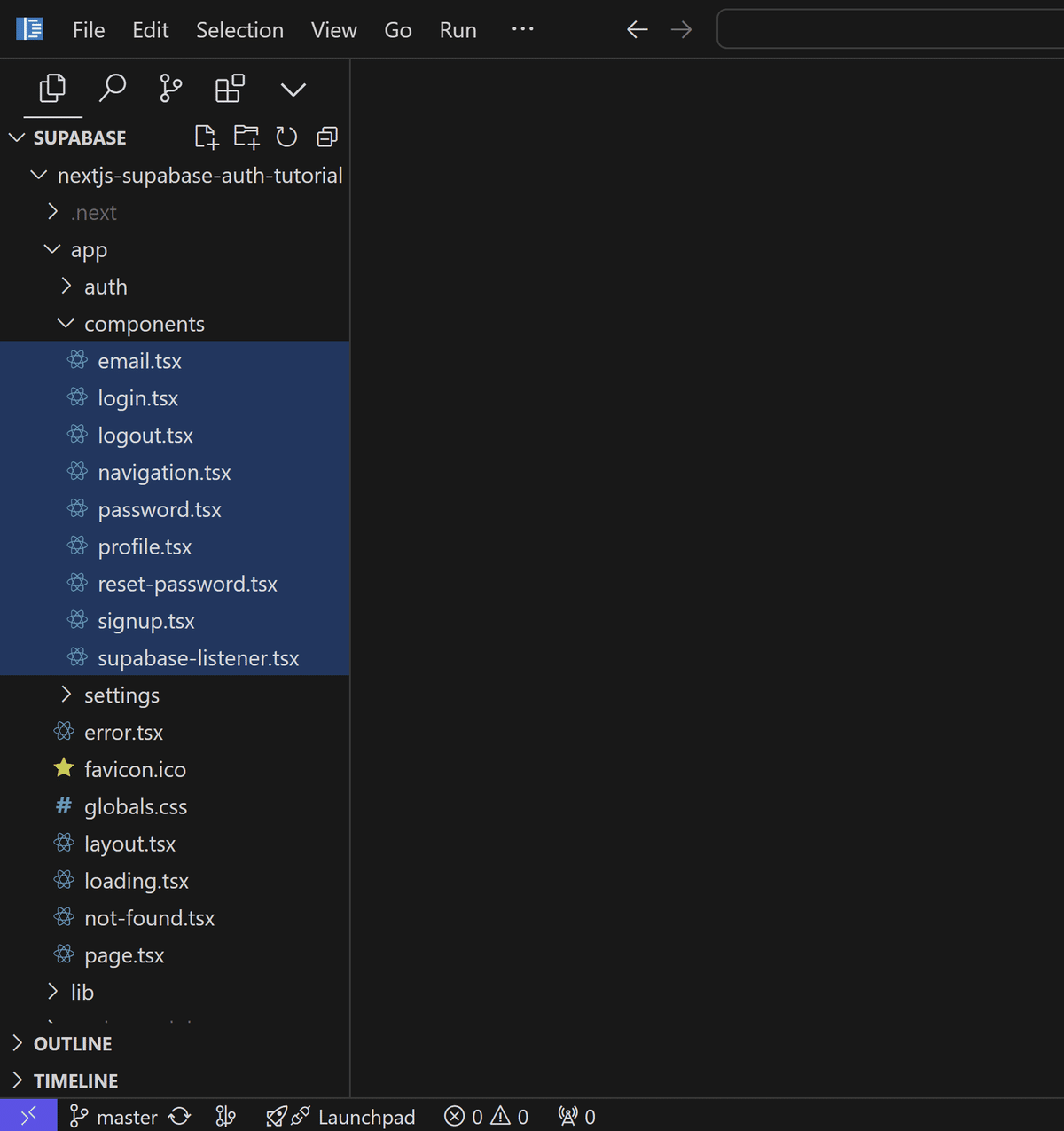Image resolution: width=1064 pixels, height=1131 pixels.
Task: Collapse the components folder
Action: tap(175, 325)
